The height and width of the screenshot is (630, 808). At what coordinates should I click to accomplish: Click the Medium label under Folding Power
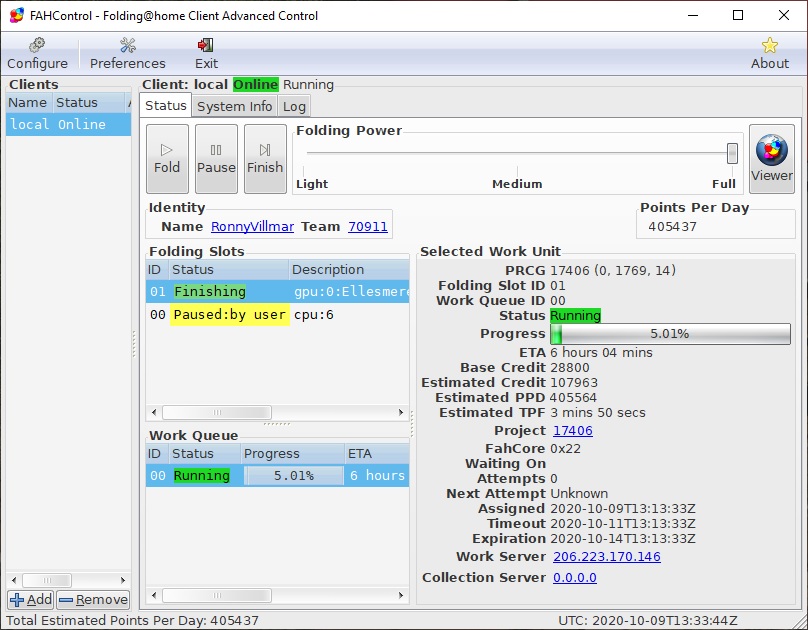(x=517, y=184)
